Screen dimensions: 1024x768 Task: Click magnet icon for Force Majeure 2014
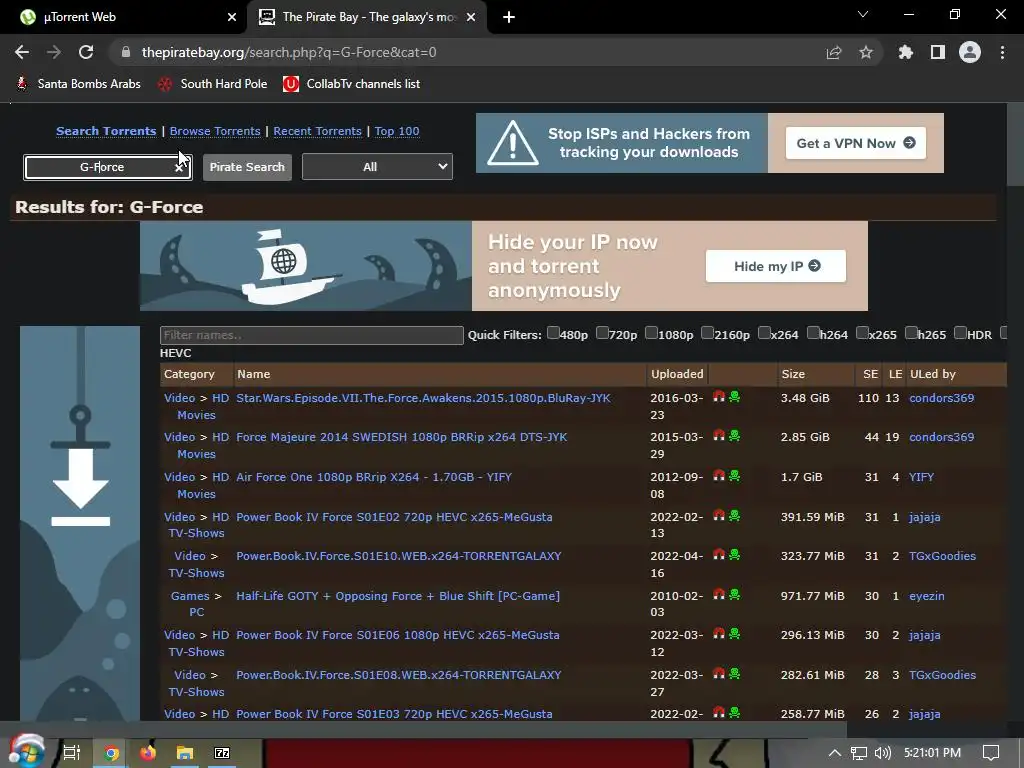point(719,436)
